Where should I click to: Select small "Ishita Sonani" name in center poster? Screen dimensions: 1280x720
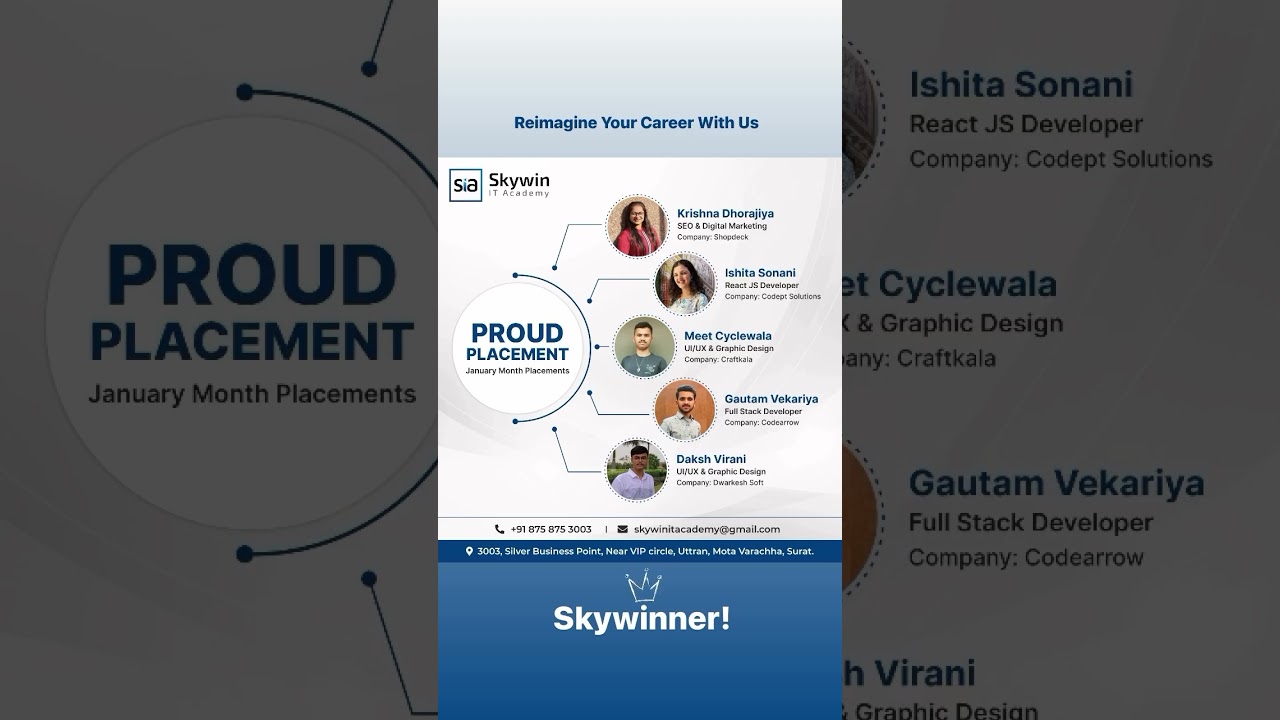pyautogui.click(x=760, y=272)
